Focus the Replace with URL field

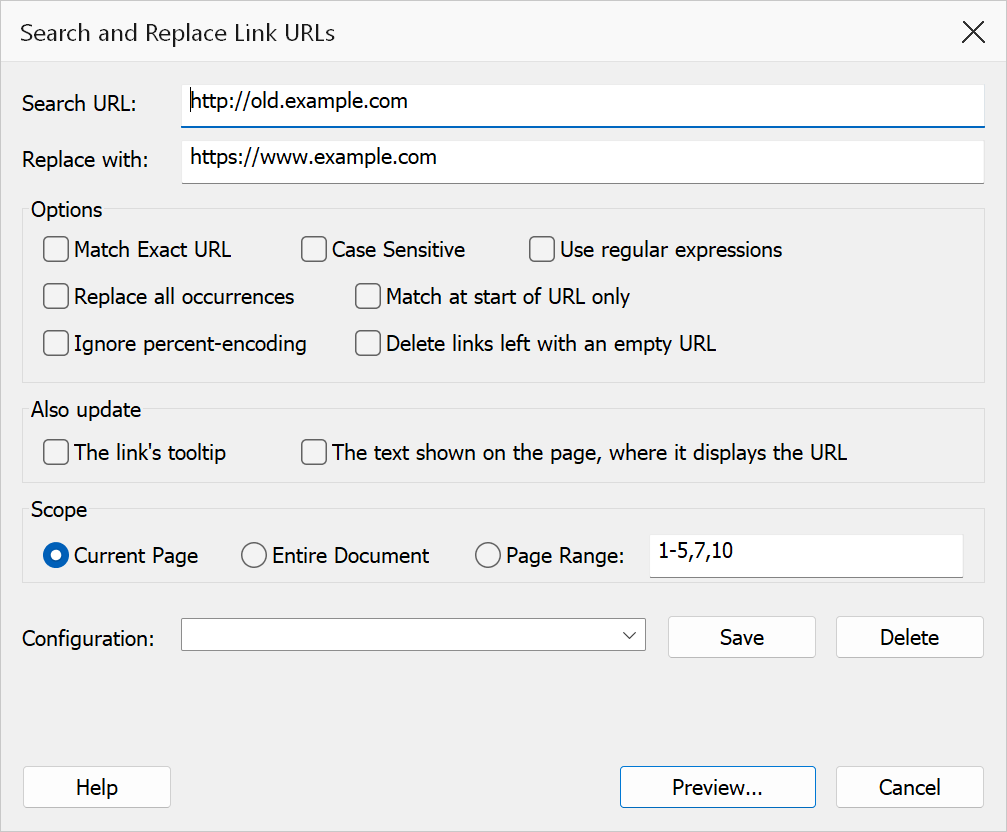coord(582,162)
